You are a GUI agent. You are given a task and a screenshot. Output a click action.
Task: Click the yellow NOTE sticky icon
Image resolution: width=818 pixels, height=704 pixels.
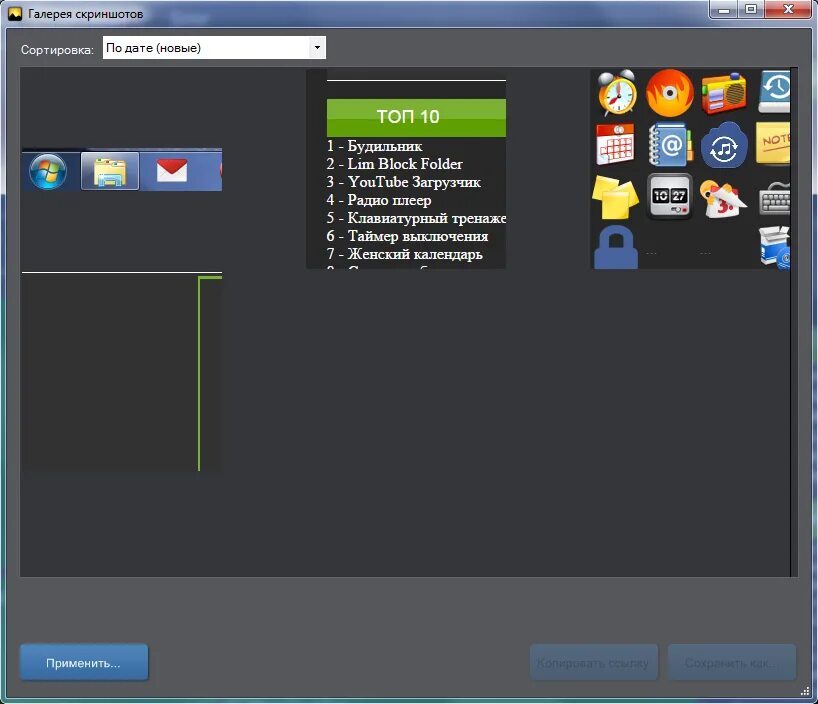(773, 144)
